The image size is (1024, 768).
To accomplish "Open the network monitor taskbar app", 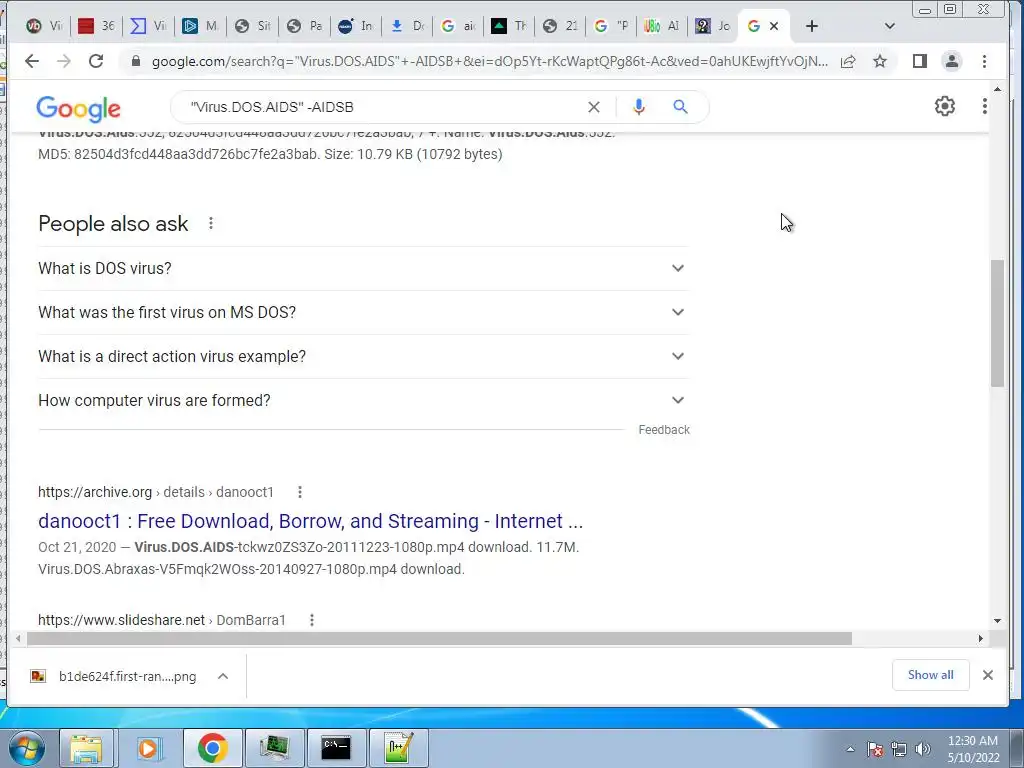I will [x=274, y=748].
